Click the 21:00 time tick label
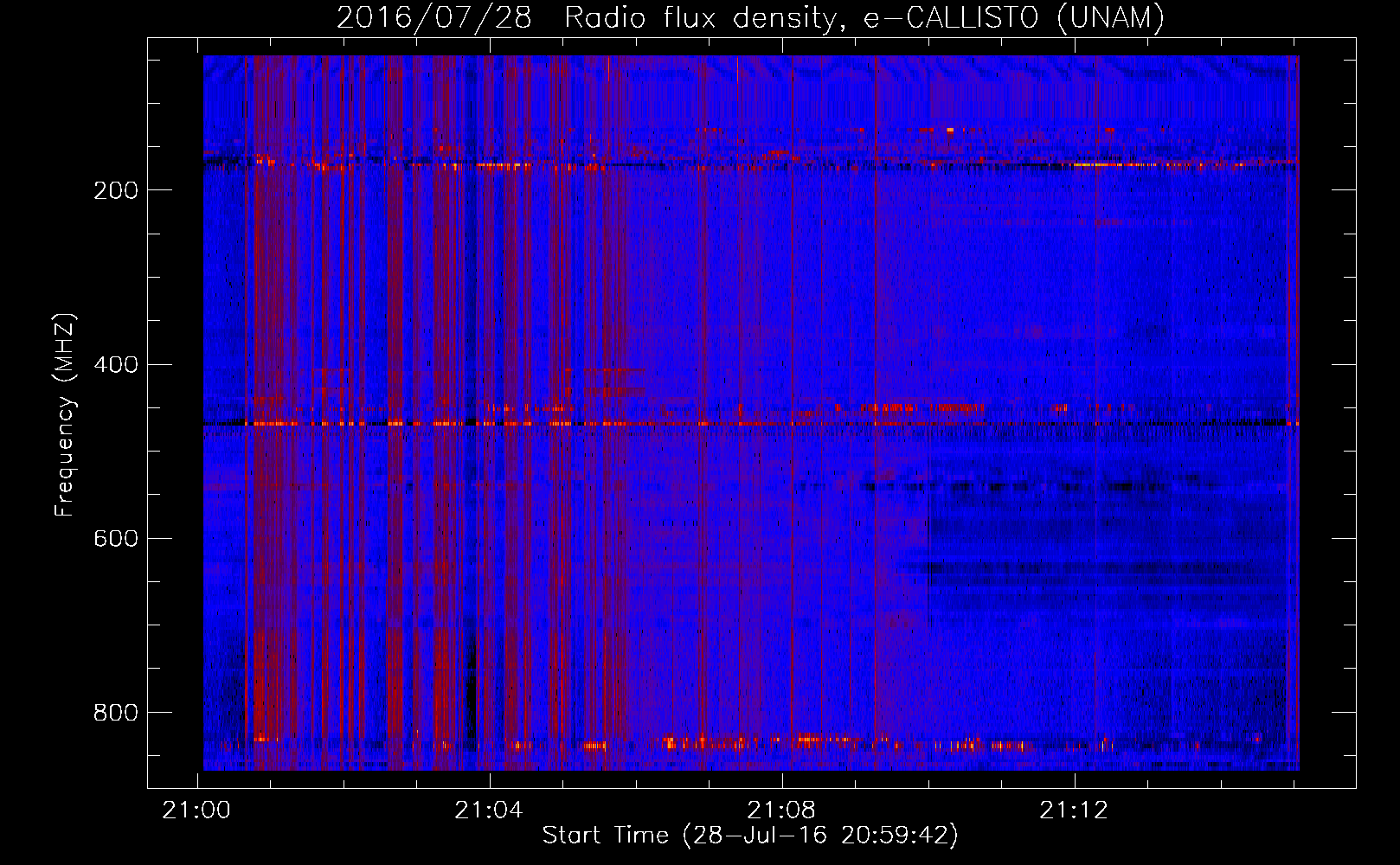 click(196, 811)
